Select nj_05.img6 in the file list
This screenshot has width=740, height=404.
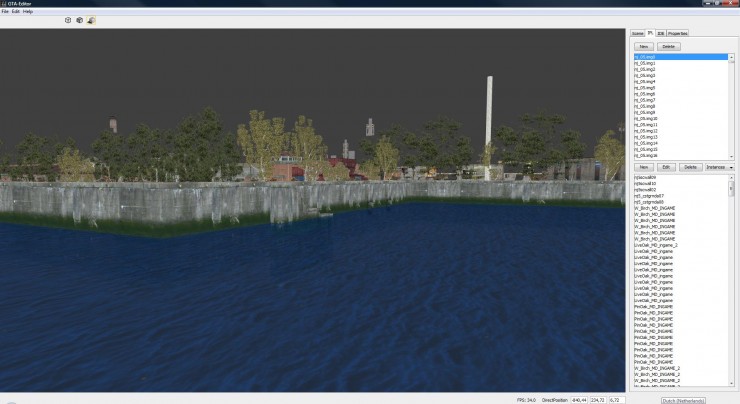coord(681,93)
